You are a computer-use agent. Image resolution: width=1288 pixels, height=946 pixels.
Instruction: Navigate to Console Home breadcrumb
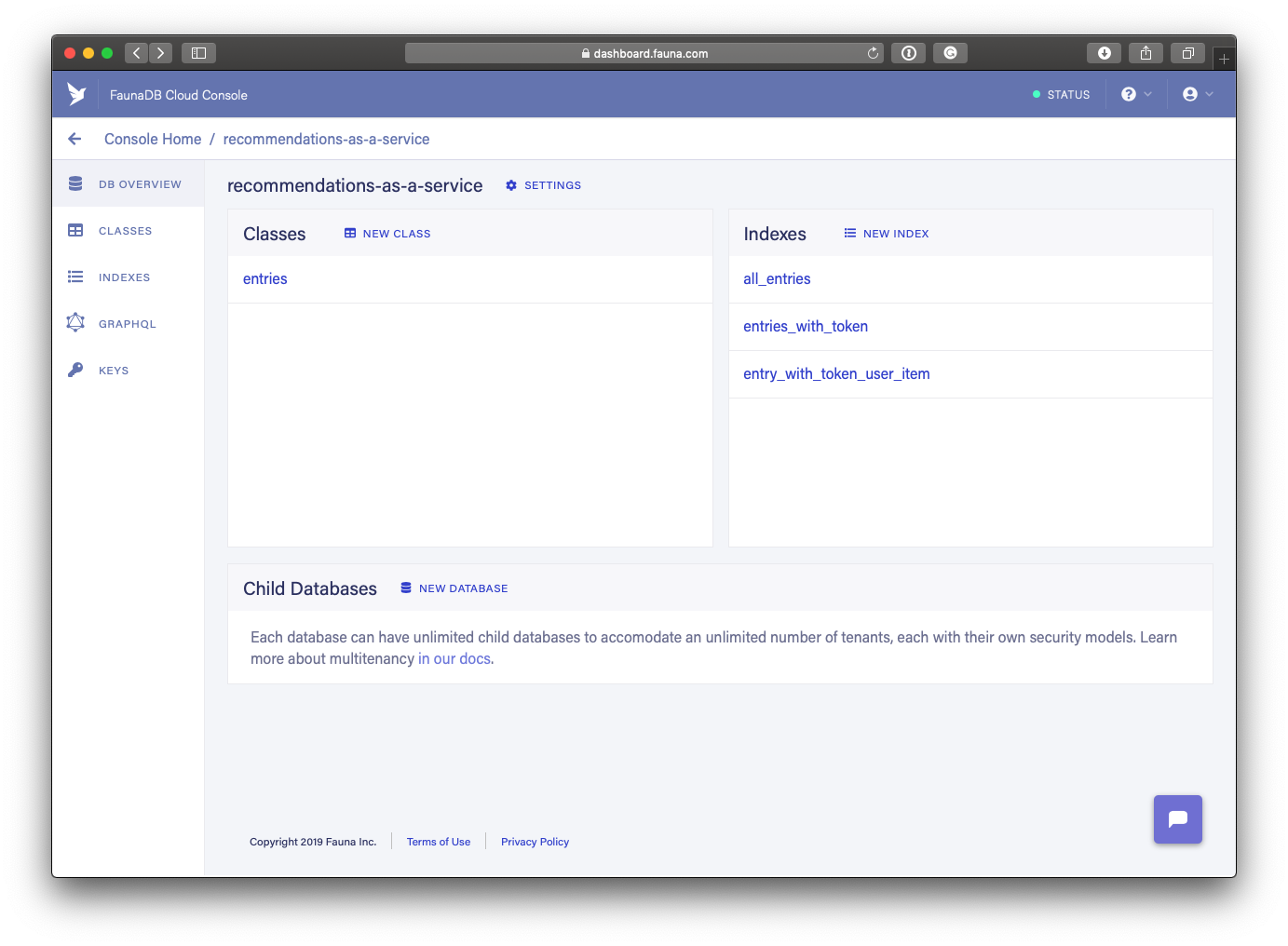[152, 138]
